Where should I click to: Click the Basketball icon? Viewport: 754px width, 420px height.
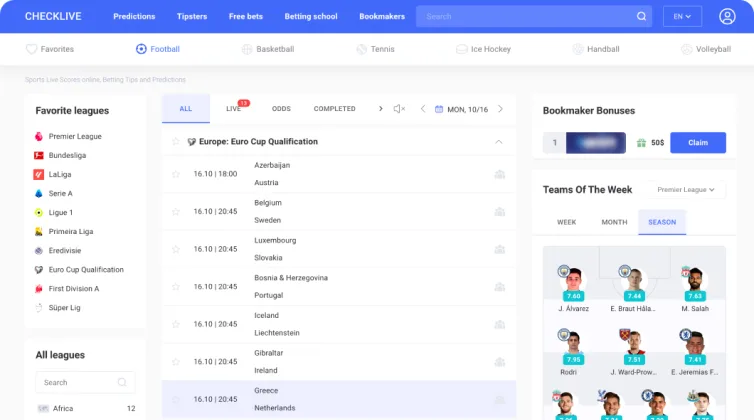click(x=247, y=49)
